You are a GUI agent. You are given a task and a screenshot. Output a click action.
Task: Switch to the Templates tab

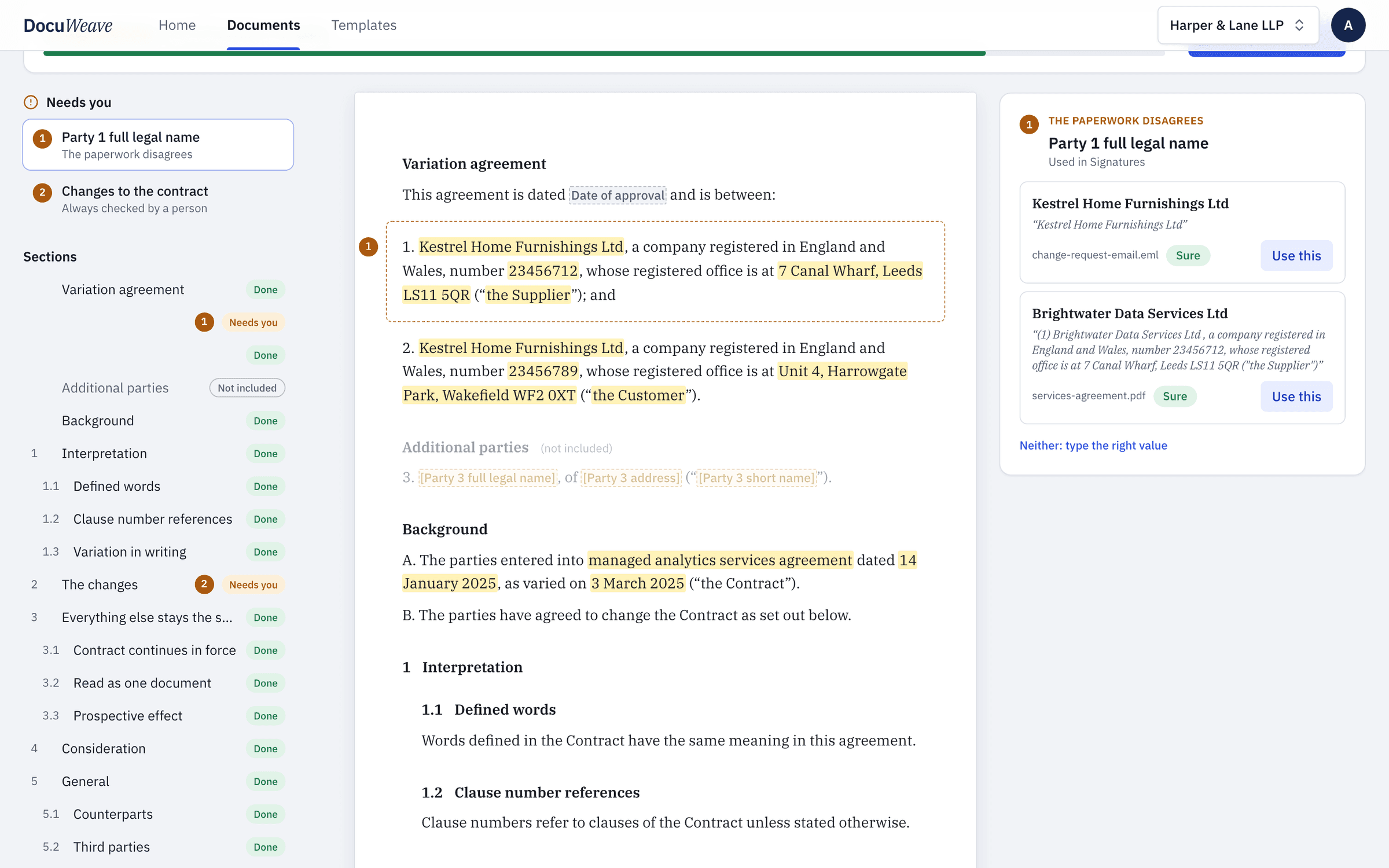363,25
